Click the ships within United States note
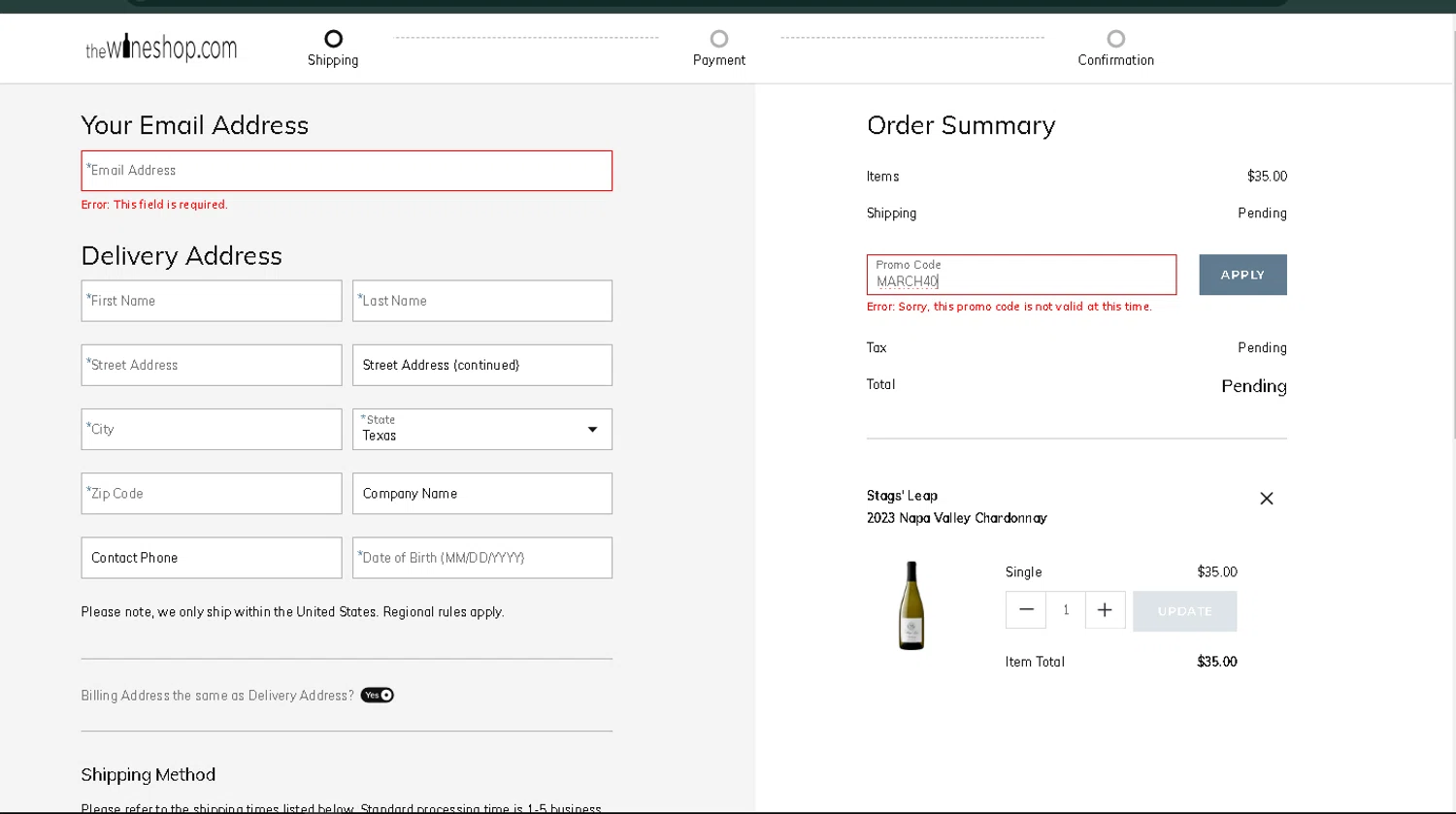Image resolution: width=1456 pixels, height=814 pixels. pyautogui.click(x=292, y=612)
